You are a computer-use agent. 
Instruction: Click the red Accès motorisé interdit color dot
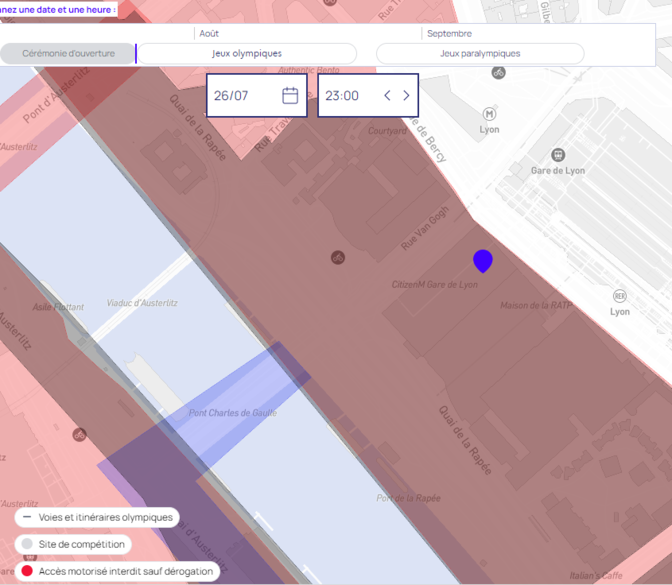point(27,571)
